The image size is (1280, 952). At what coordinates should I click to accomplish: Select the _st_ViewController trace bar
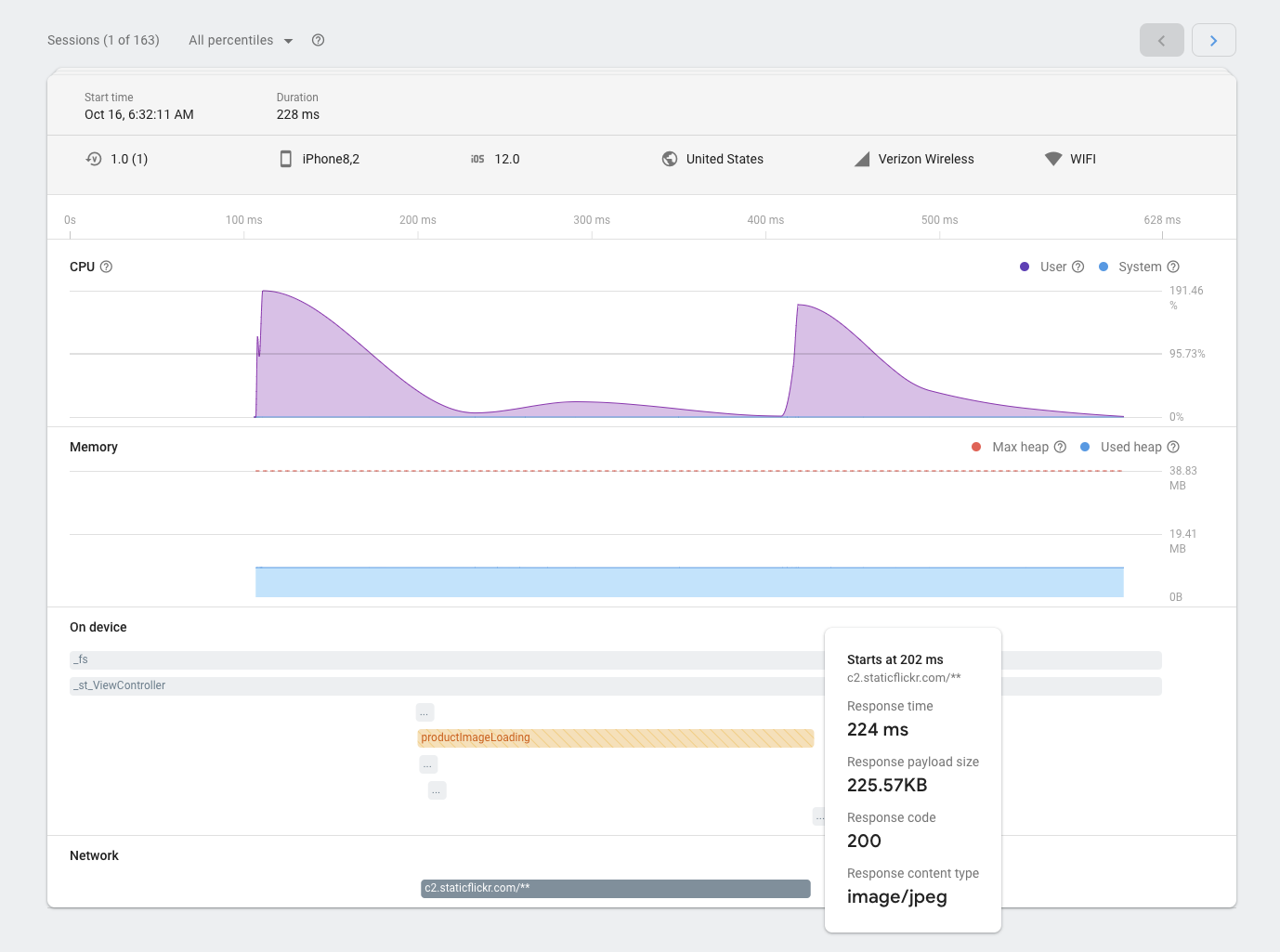point(446,686)
